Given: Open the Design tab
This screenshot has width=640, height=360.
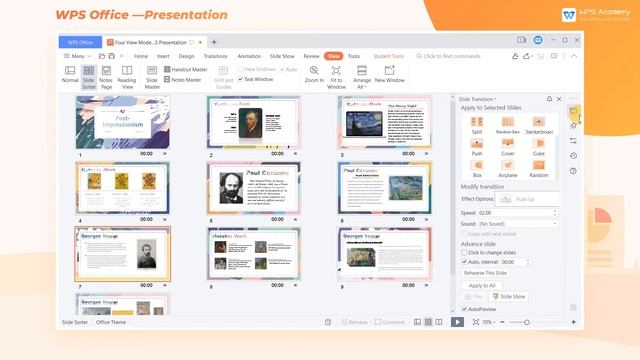Looking at the screenshot, I should [186, 56].
